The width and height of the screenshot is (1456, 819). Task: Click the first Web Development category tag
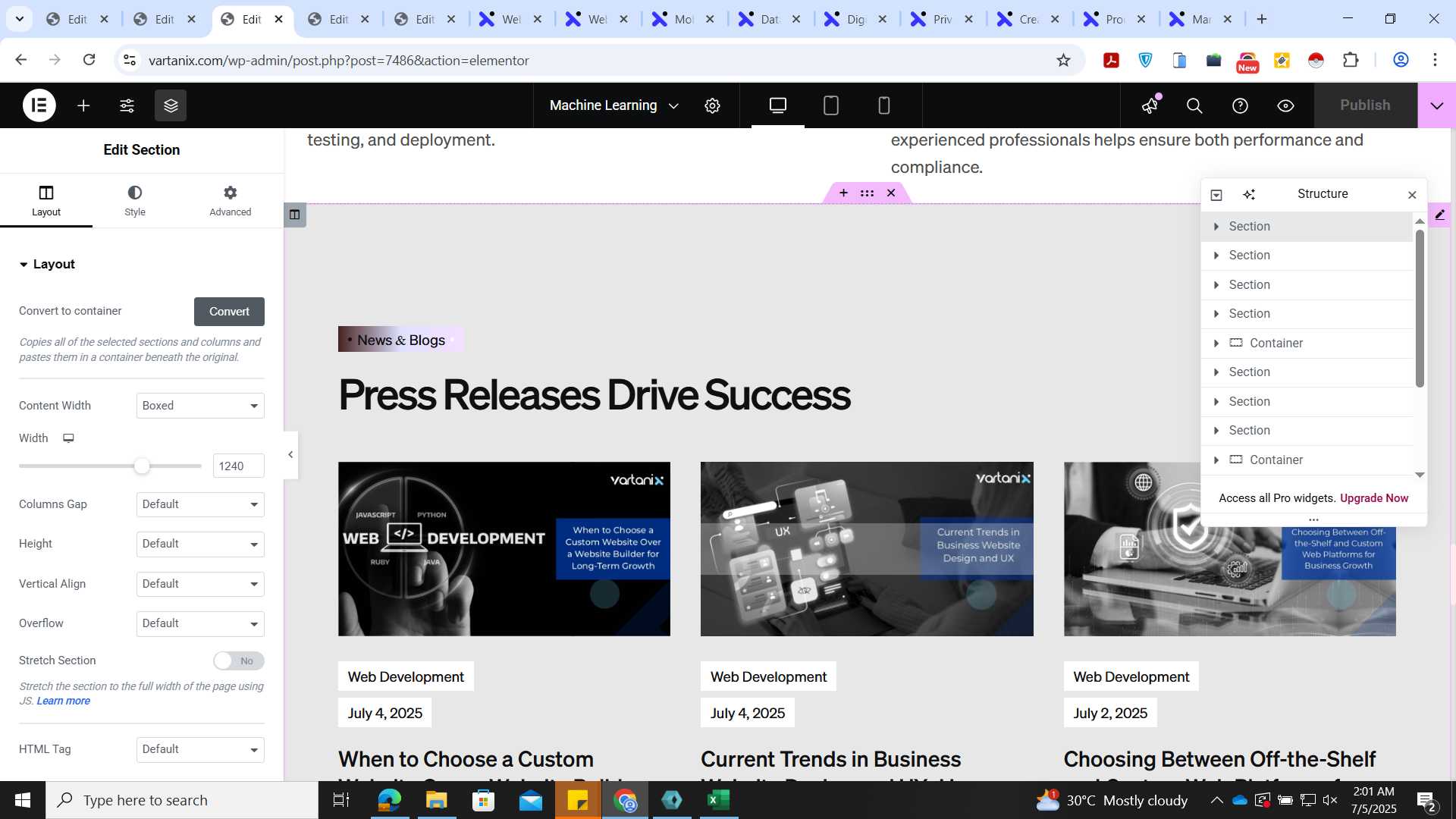click(x=406, y=676)
